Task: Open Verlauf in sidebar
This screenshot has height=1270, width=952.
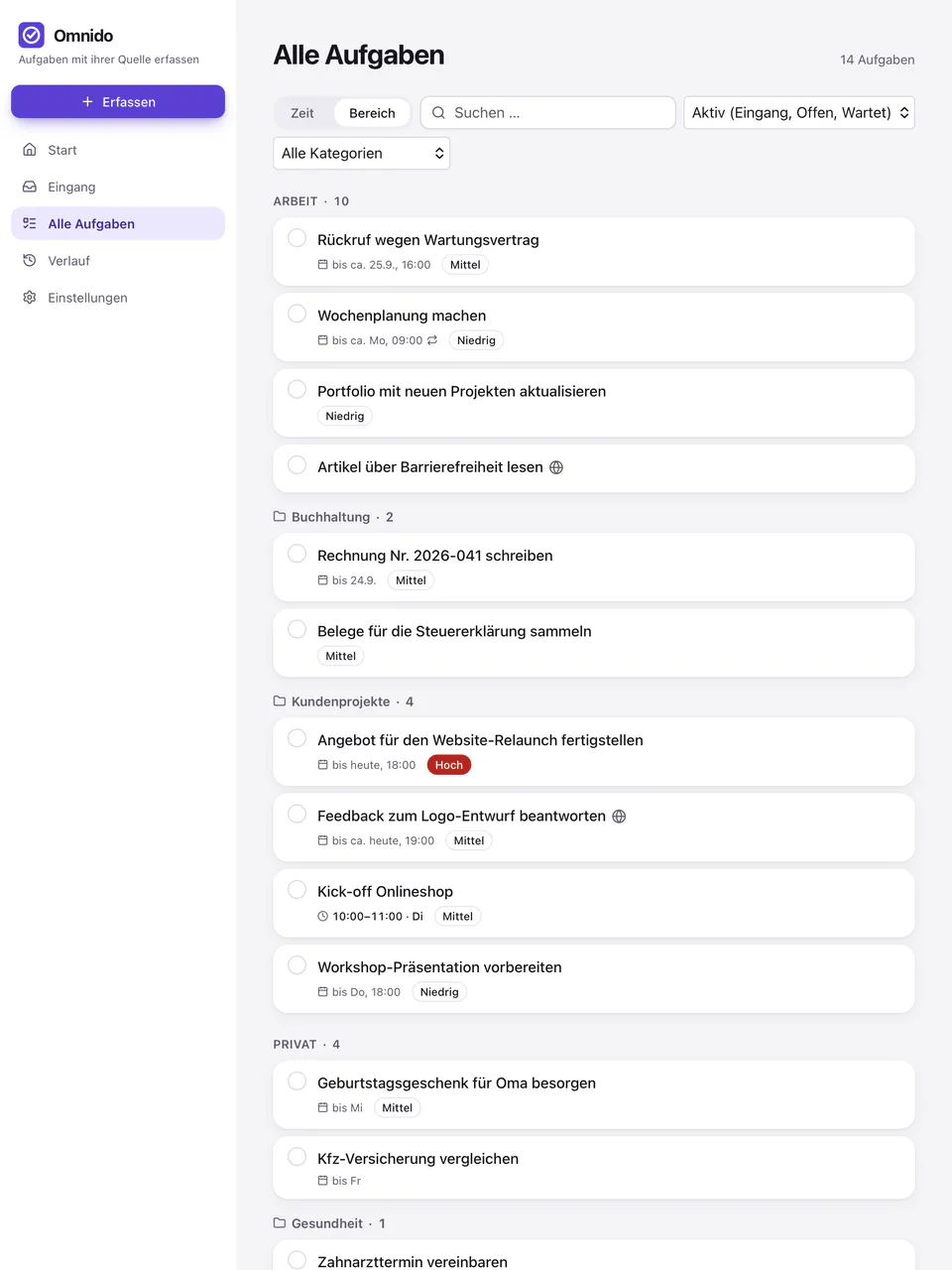Action: click(x=118, y=260)
